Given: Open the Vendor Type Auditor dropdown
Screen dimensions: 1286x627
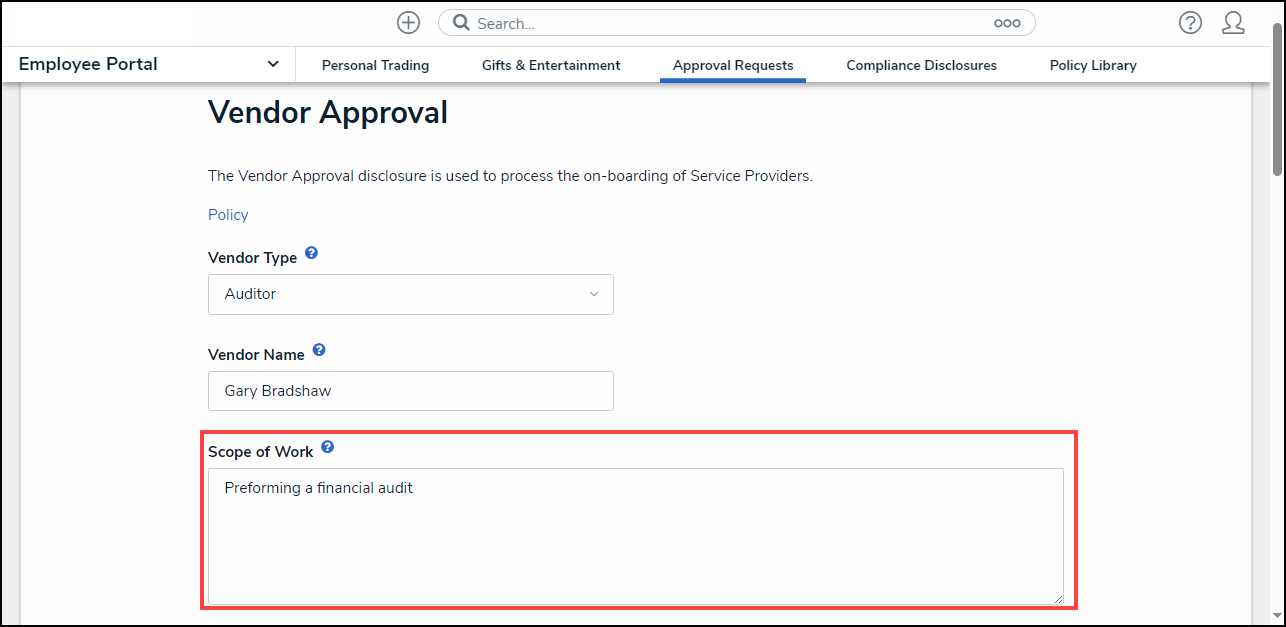Looking at the screenshot, I should pos(410,294).
